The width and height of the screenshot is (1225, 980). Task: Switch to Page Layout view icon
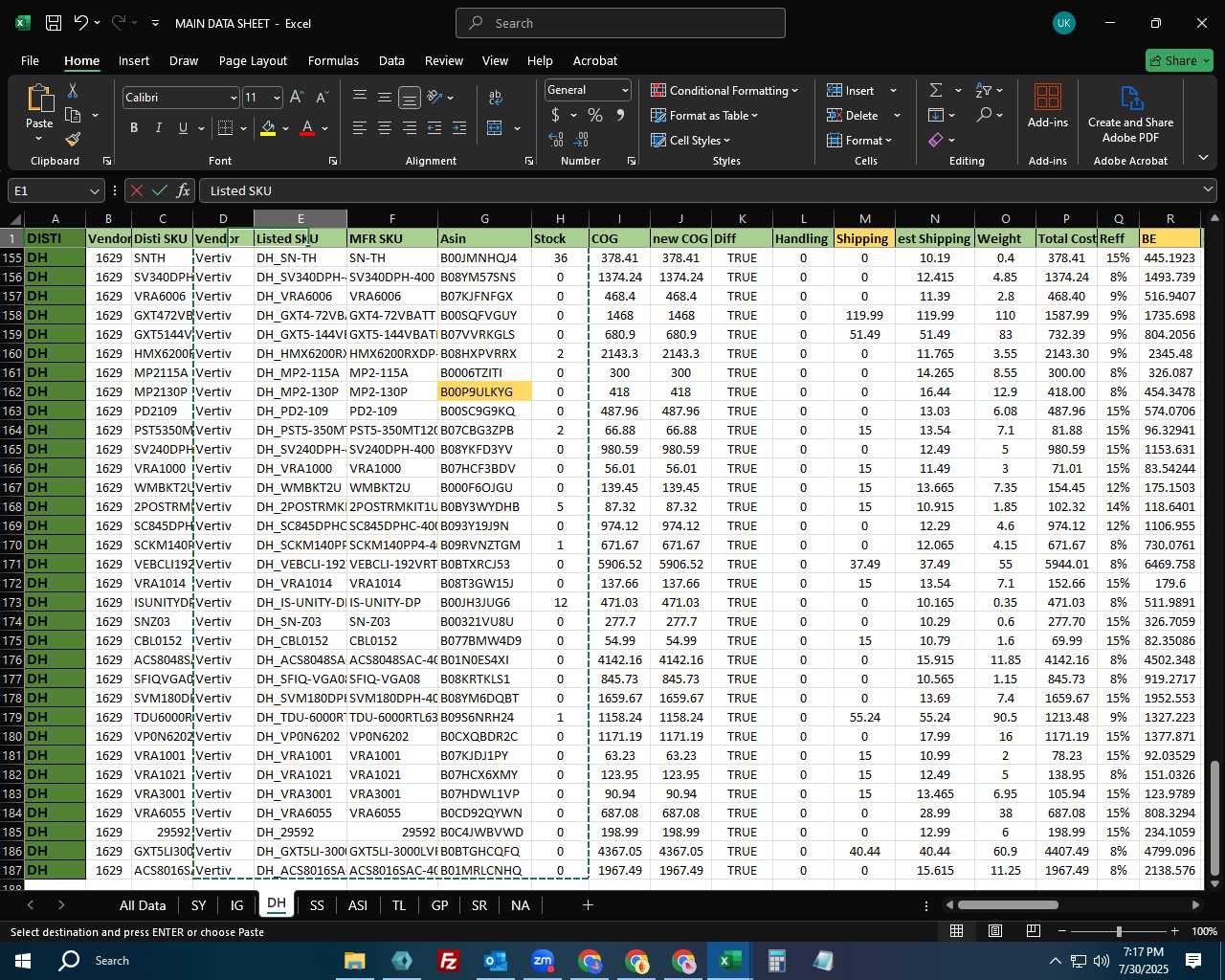(x=995, y=931)
